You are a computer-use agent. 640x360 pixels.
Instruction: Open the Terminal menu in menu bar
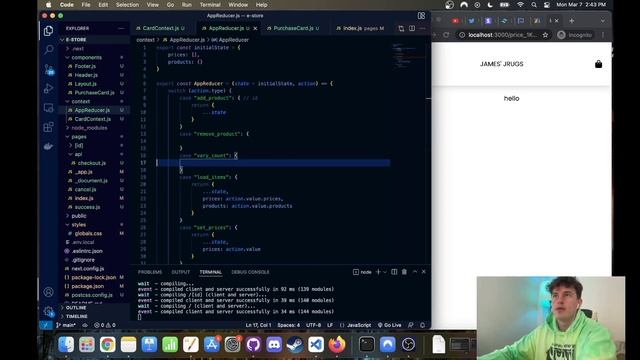pos(210,5)
